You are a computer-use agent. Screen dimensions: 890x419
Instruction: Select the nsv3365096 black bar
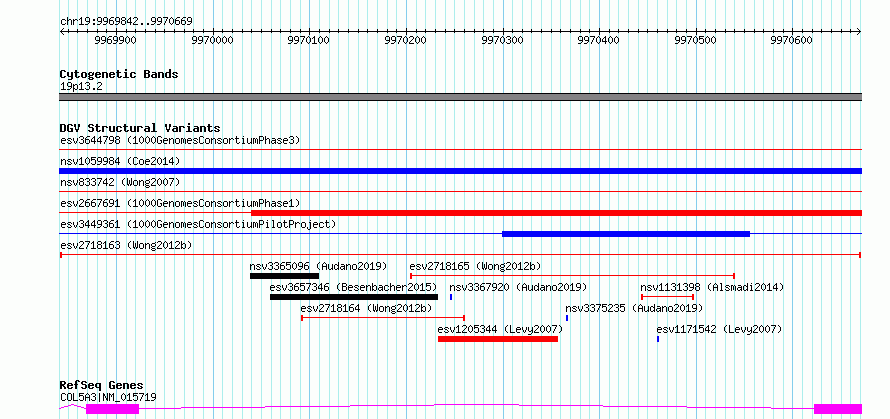tap(284, 276)
